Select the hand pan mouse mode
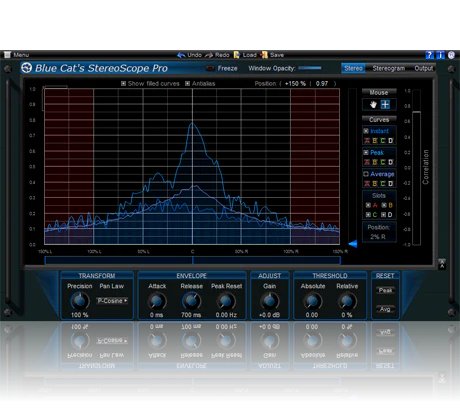 click(373, 105)
